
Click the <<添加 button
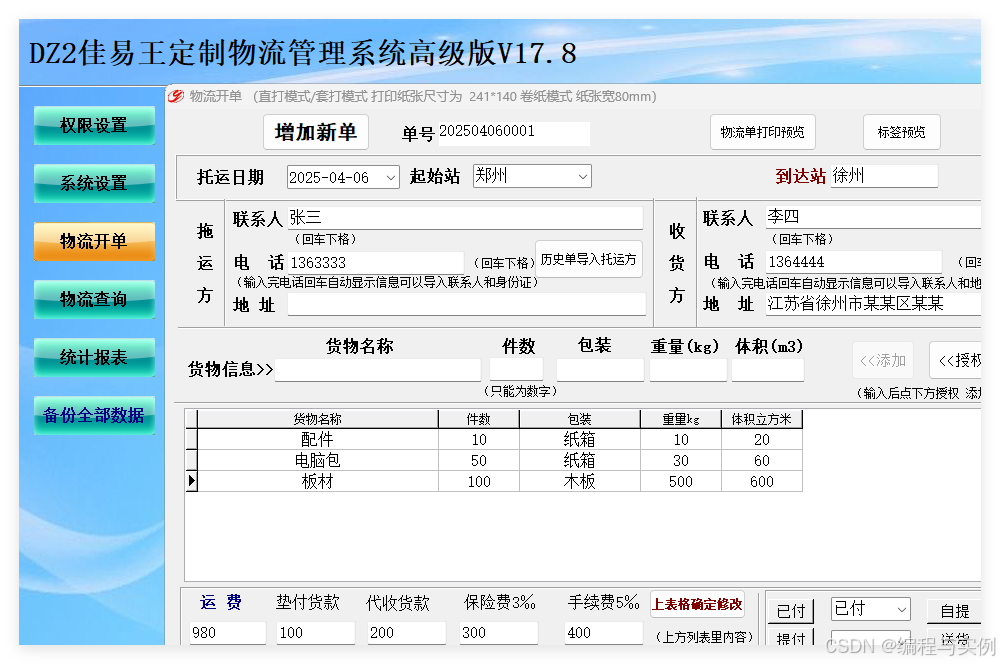coord(883,360)
